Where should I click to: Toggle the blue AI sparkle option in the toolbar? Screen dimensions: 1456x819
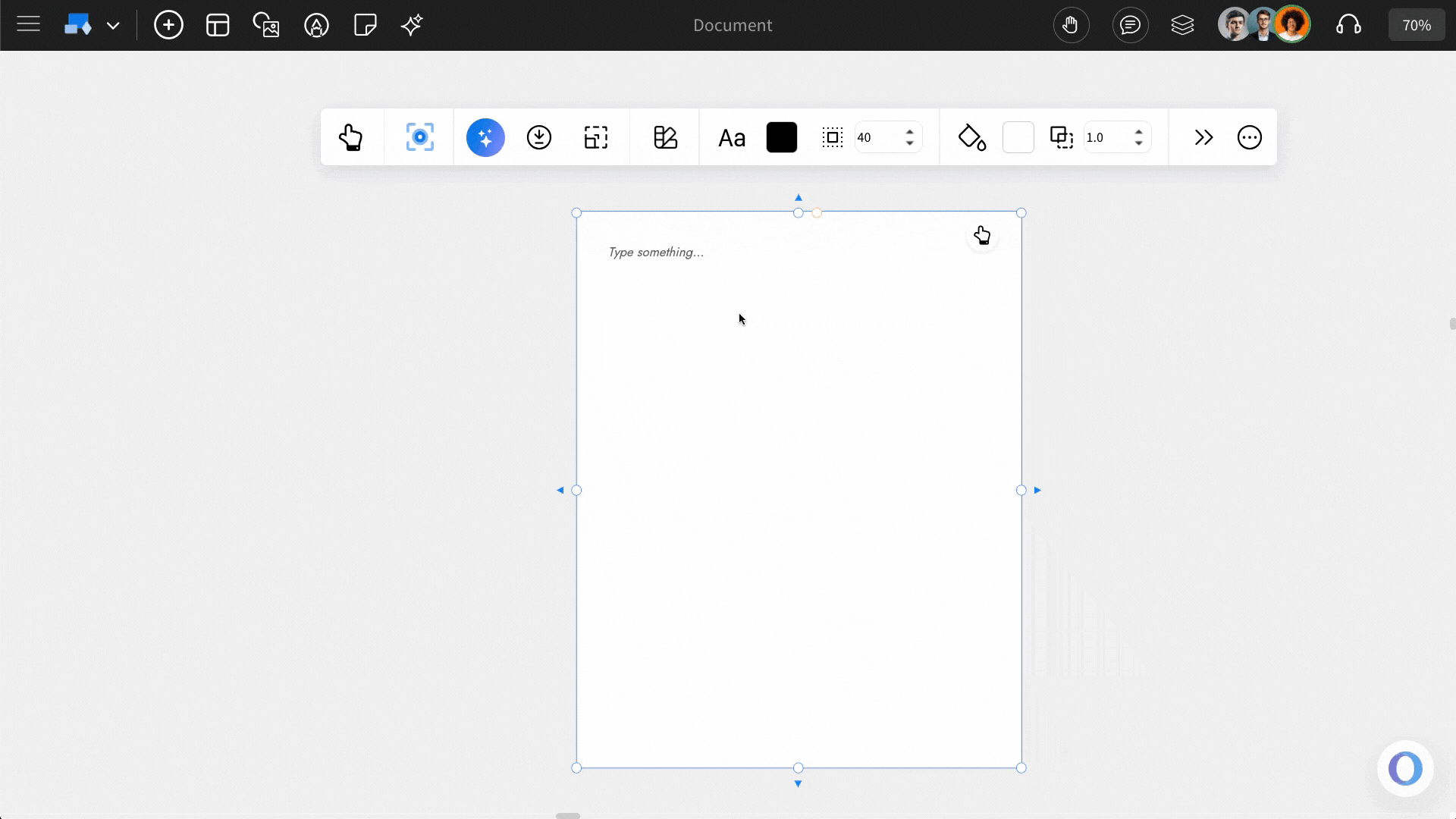485,137
